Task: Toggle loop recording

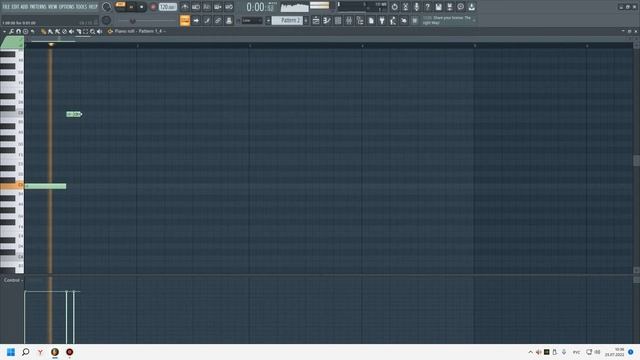Action: click(229, 7)
